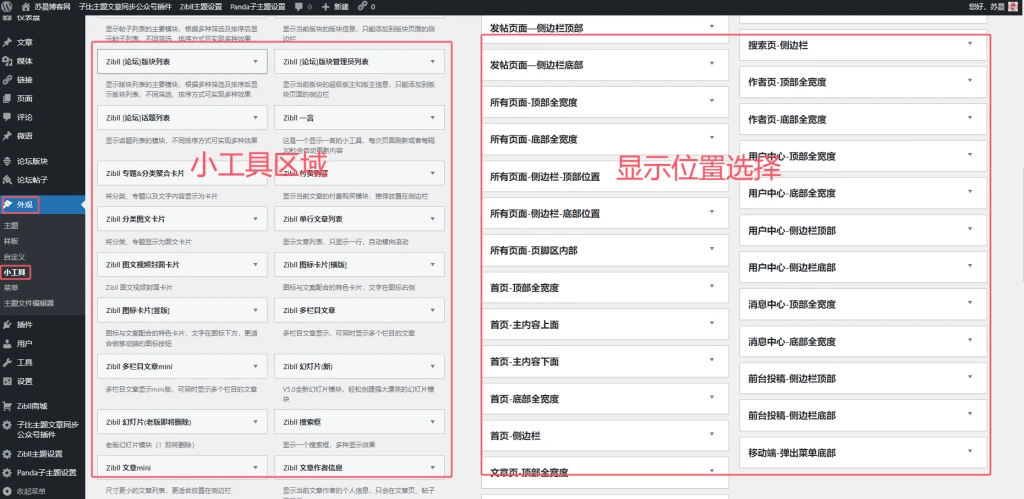This screenshot has height=499, width=1024.
Task: Expand 消息中心-底部全宽度 widget area
Action: pyautogui.click(x=970, y=340)
